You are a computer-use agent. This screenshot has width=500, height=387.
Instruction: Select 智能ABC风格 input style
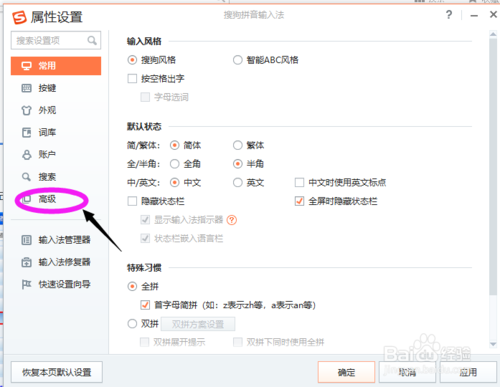pyautogui.click(x=238, y=60)
